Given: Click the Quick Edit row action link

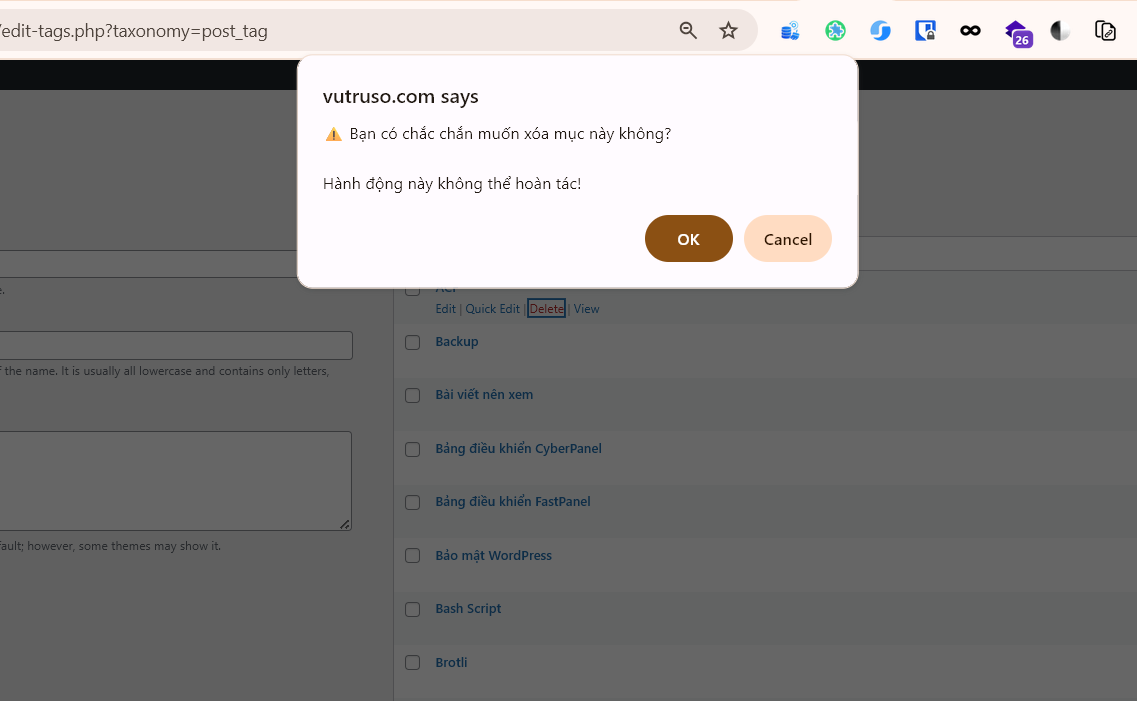Looking at the screenshot, I should pyautogui.click(x=492, y=309).
